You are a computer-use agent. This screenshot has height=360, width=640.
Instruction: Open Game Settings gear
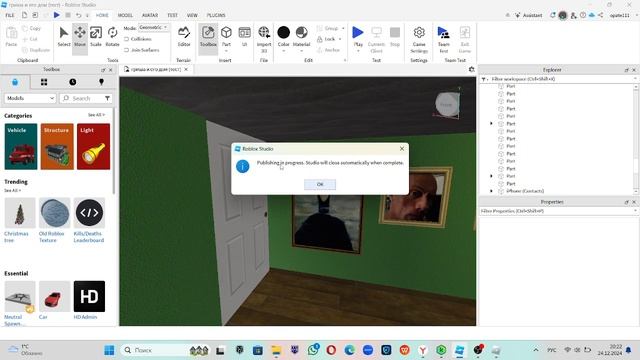(419, 39)
